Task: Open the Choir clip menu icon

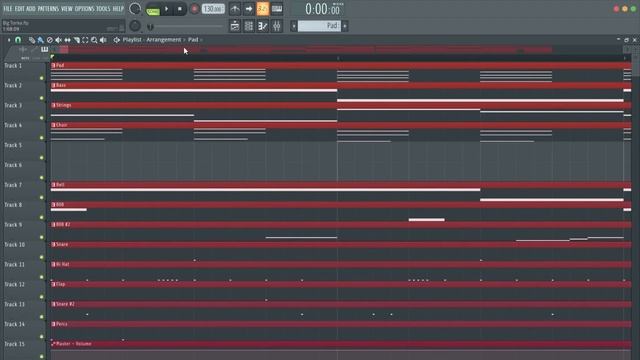Action: point(53,125)
